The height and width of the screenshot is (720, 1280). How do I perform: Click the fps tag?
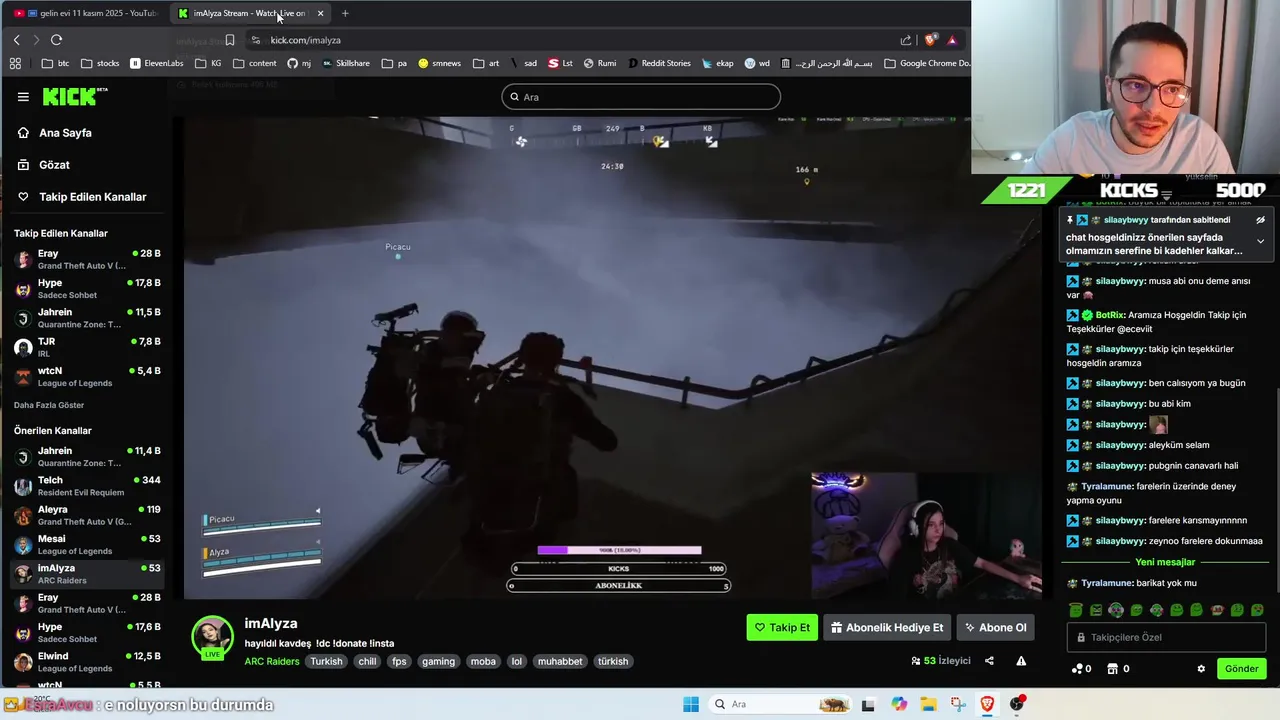[x=399, y=661]
